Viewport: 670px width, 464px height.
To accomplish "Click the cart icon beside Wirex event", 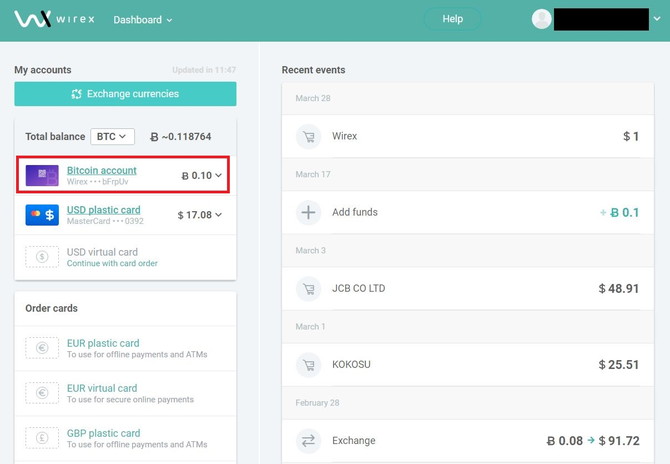I will (309, 136).
